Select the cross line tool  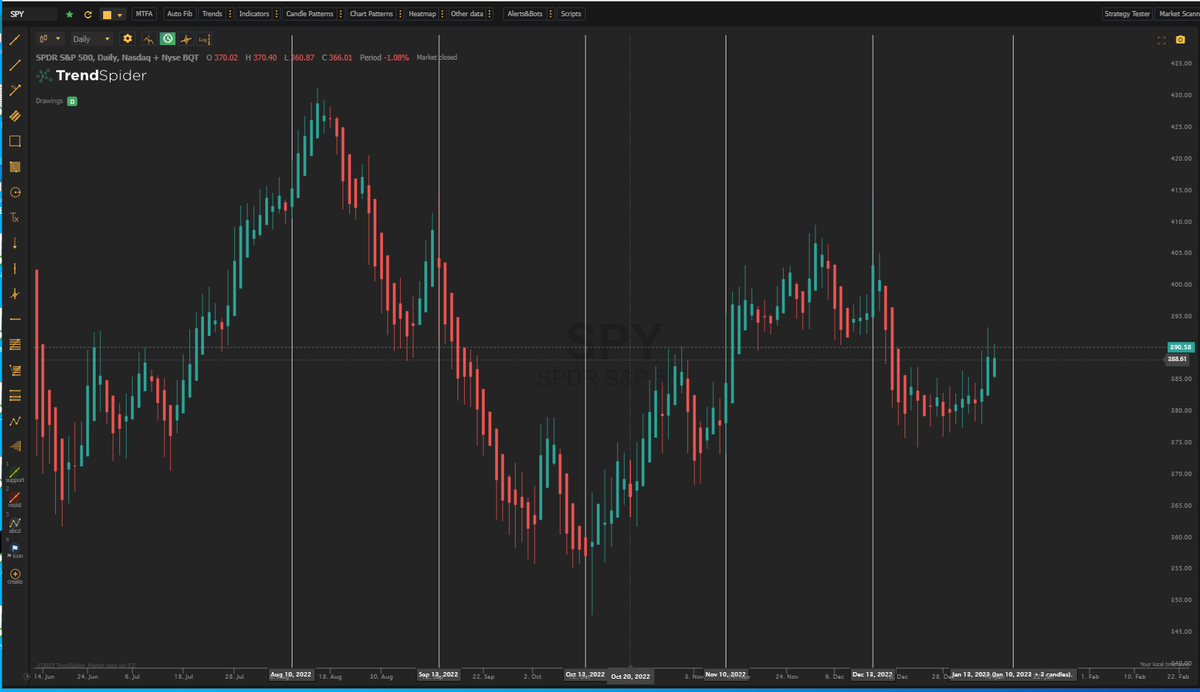click(x=15, y=294)
